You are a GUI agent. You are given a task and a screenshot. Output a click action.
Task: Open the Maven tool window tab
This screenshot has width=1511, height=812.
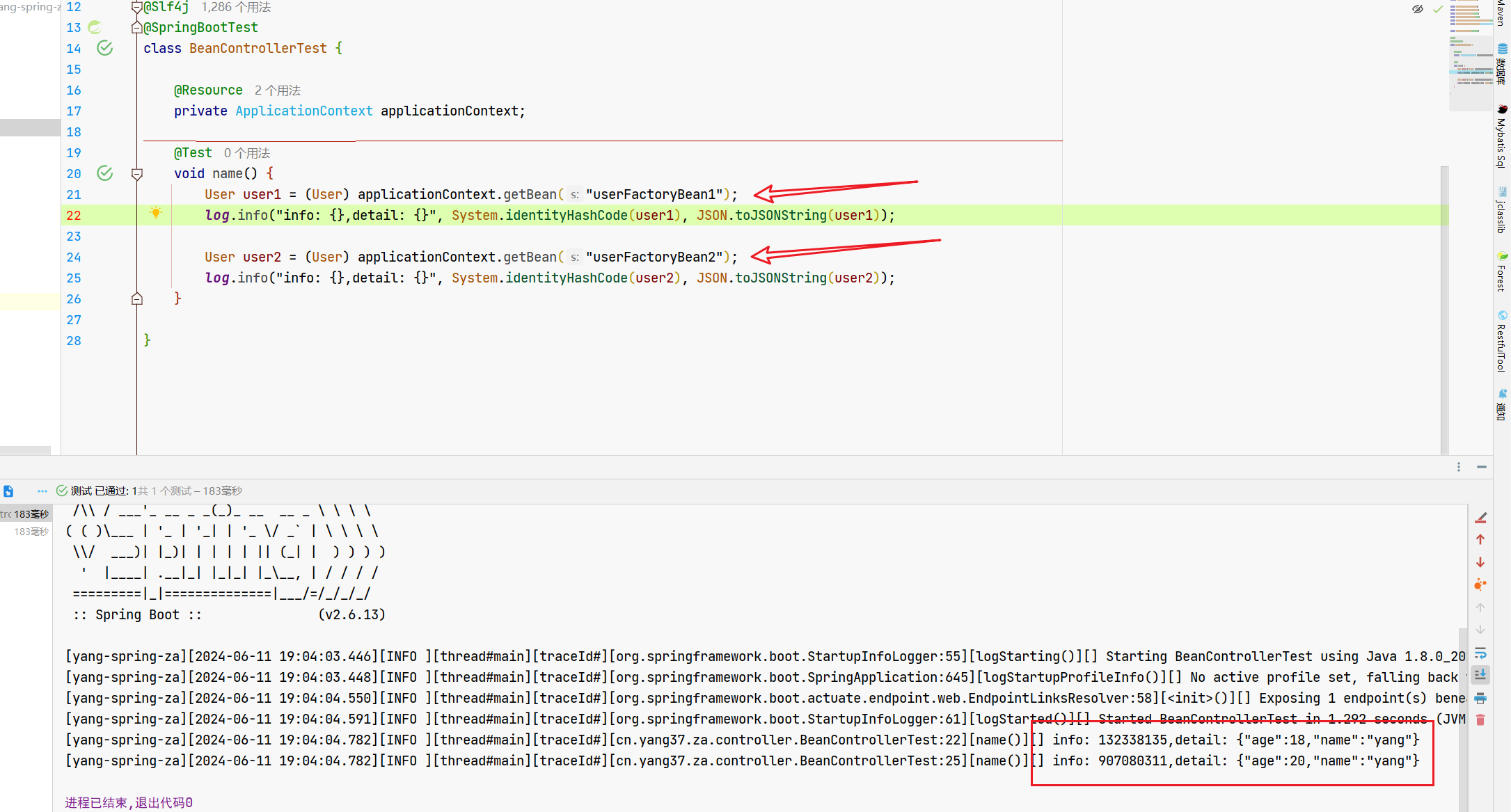pos(1501,13)
